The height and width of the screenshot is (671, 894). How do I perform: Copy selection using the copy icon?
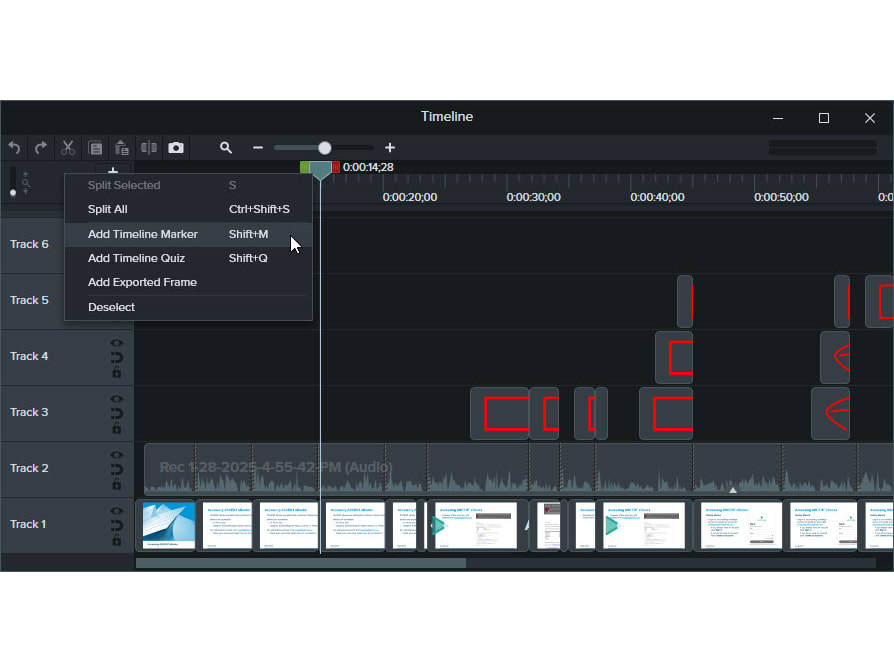(95, 148)
